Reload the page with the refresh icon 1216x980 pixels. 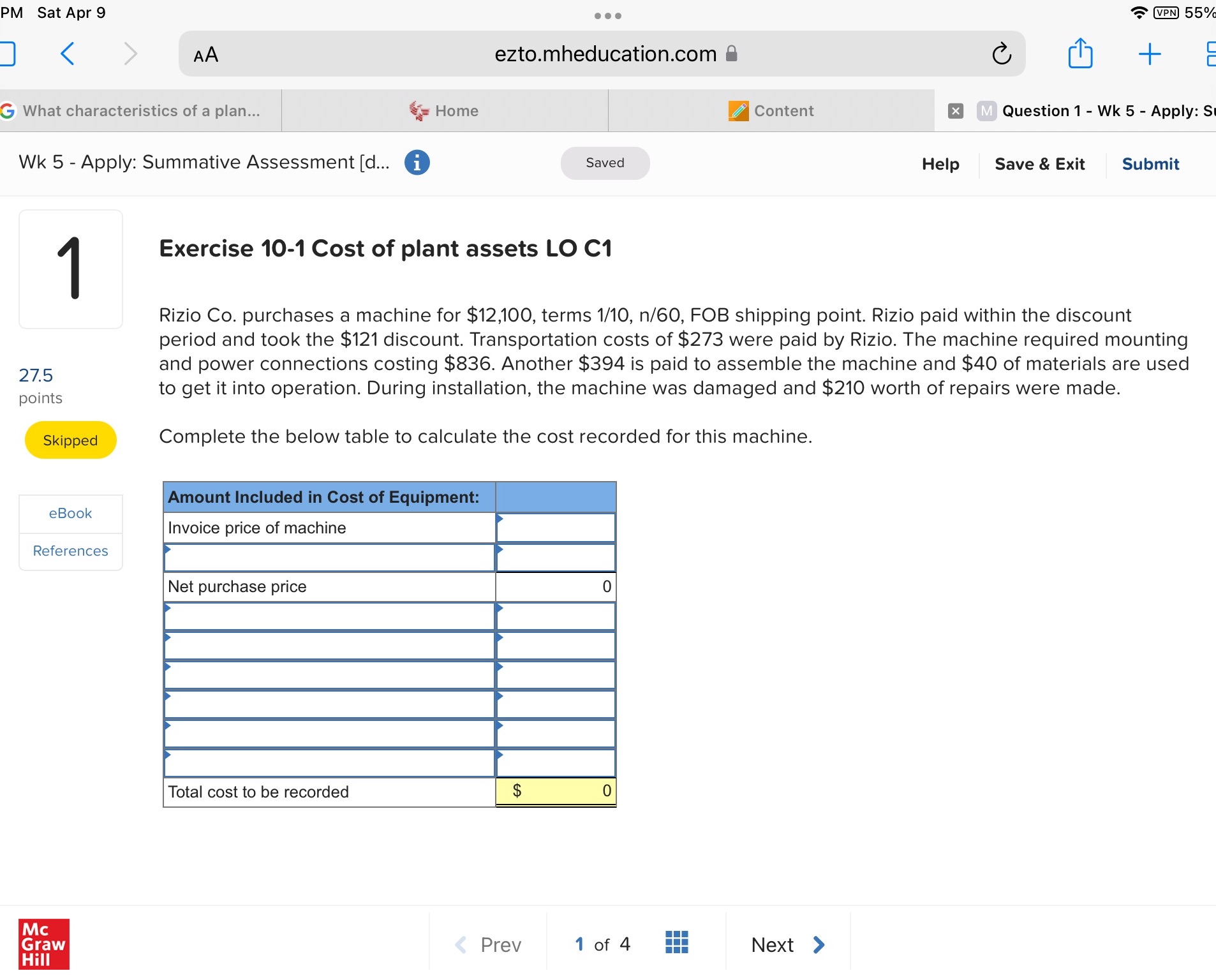click(x=1002, y=54)
